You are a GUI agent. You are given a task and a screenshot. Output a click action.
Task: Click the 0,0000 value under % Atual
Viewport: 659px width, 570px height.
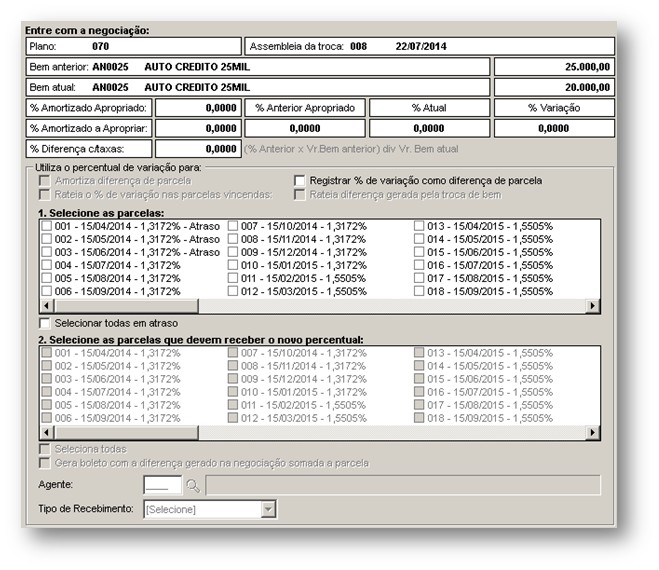(430, 129)
